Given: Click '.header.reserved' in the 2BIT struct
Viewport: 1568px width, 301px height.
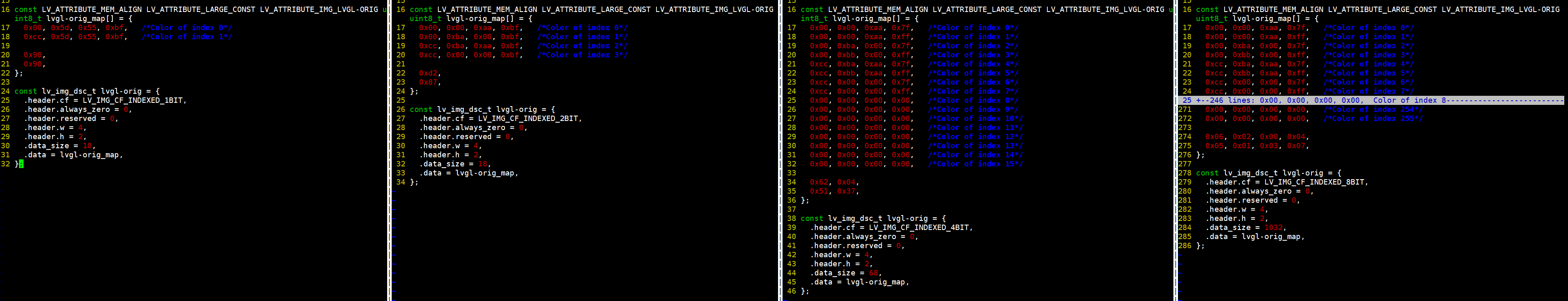Looking at the screenshot, I should click(455, 137).
